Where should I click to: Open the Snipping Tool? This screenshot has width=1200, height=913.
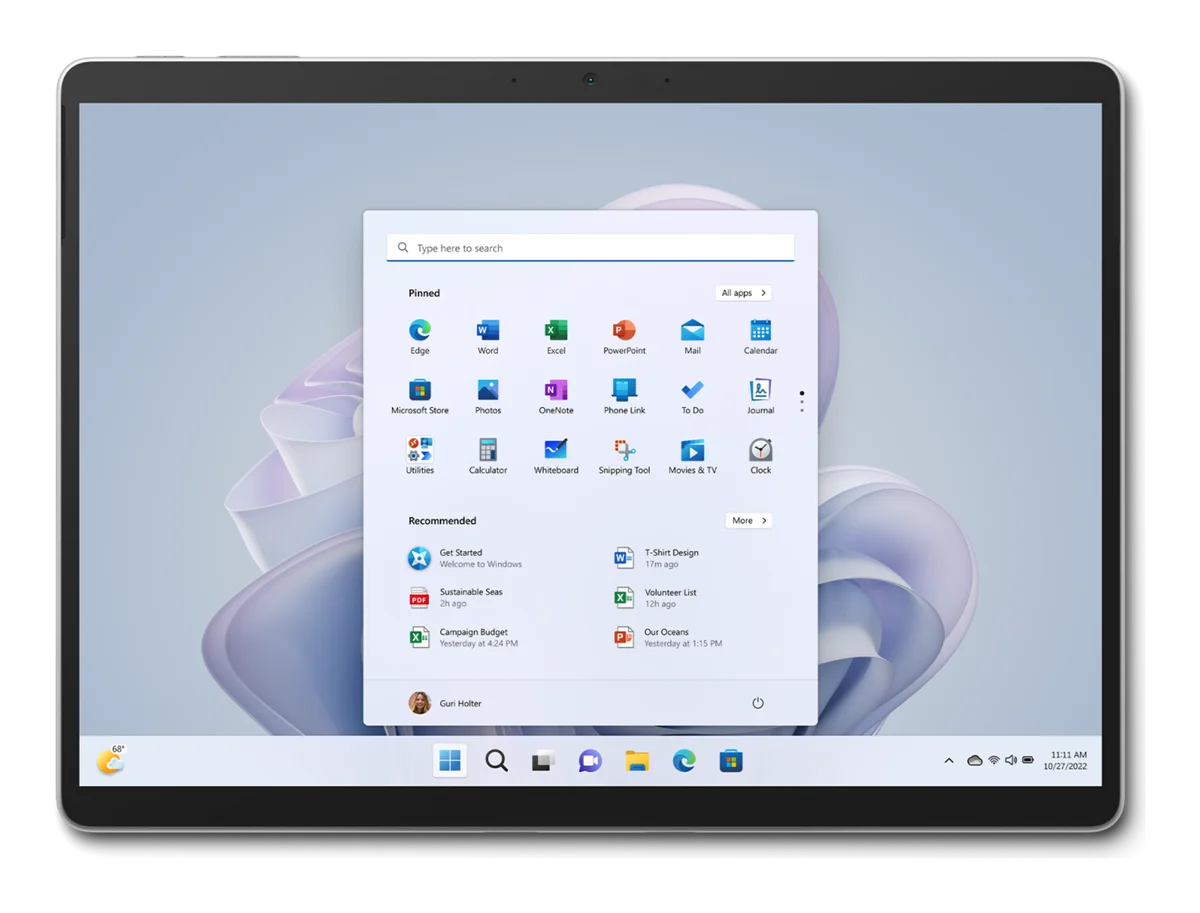(624, 456)
